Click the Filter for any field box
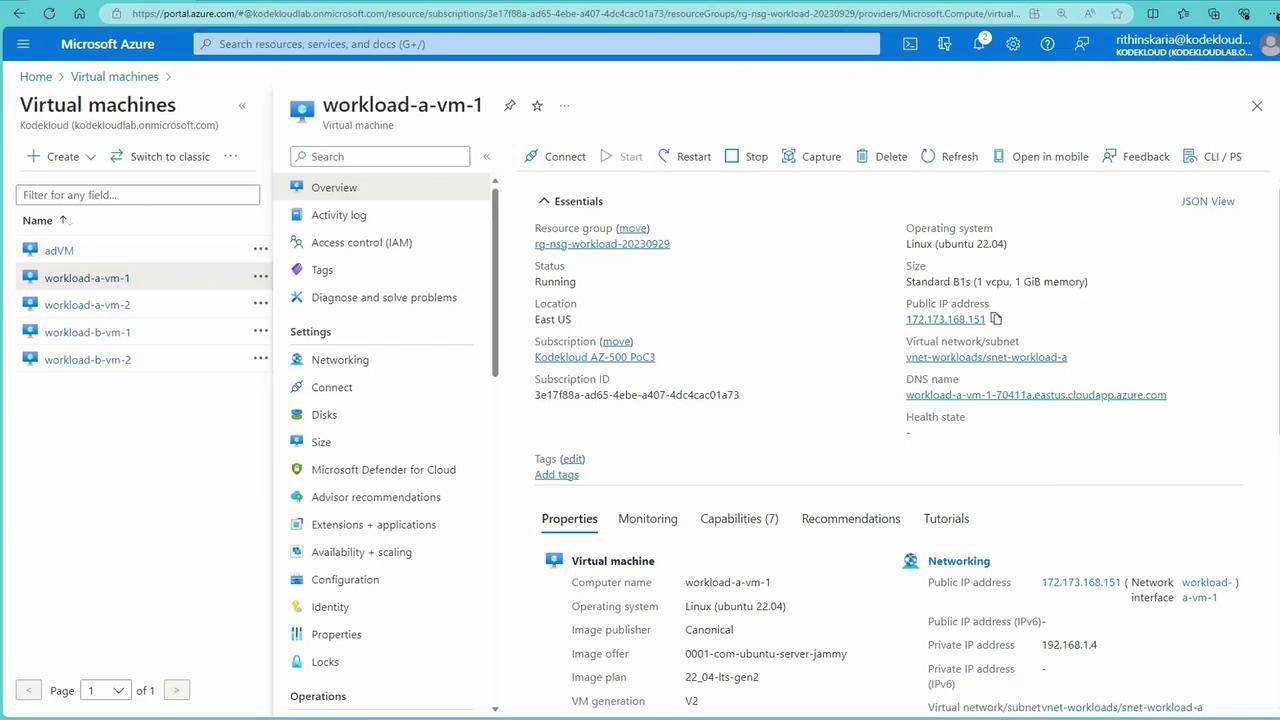 138,195
